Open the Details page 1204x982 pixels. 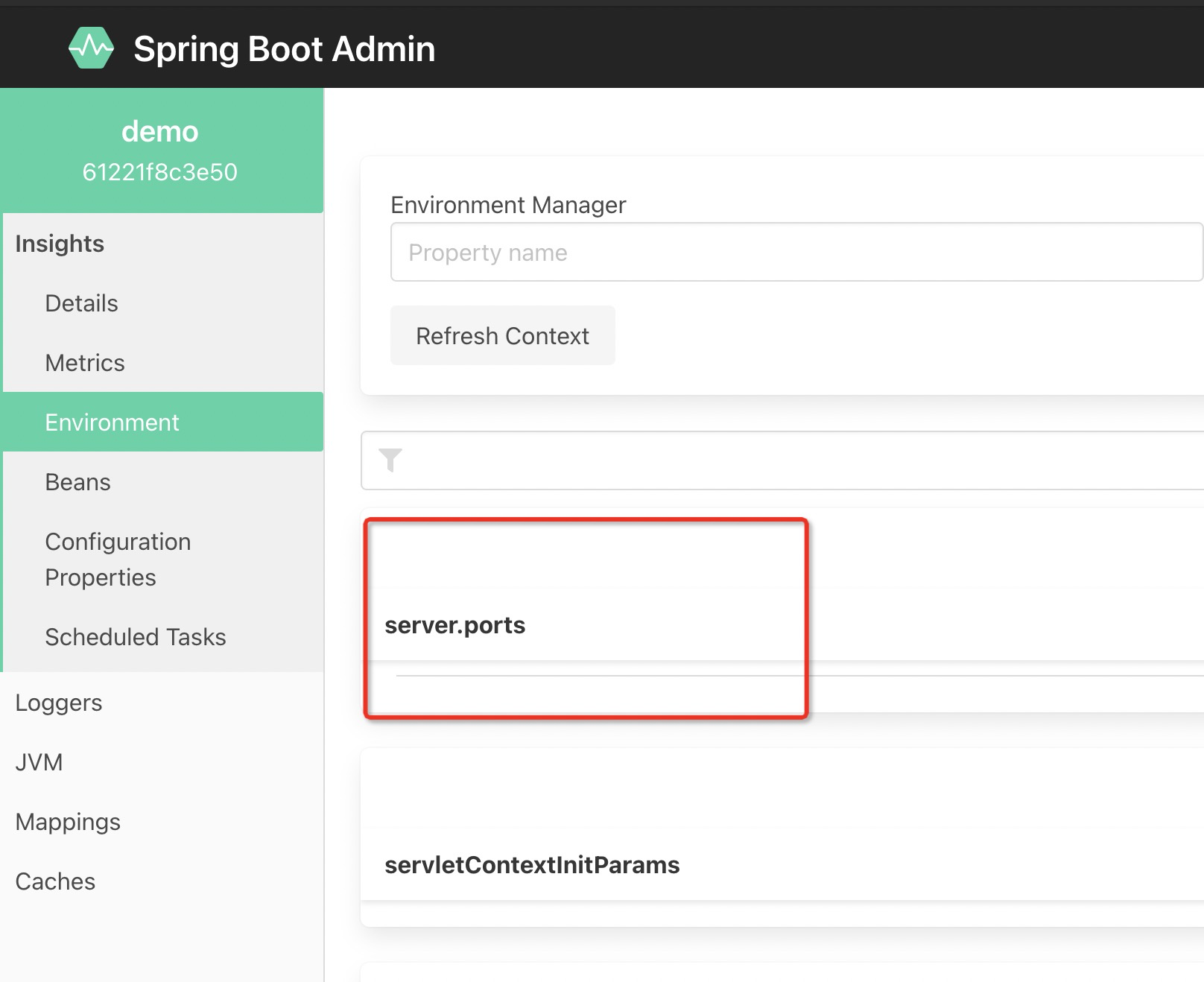click(x=80, y=302)
